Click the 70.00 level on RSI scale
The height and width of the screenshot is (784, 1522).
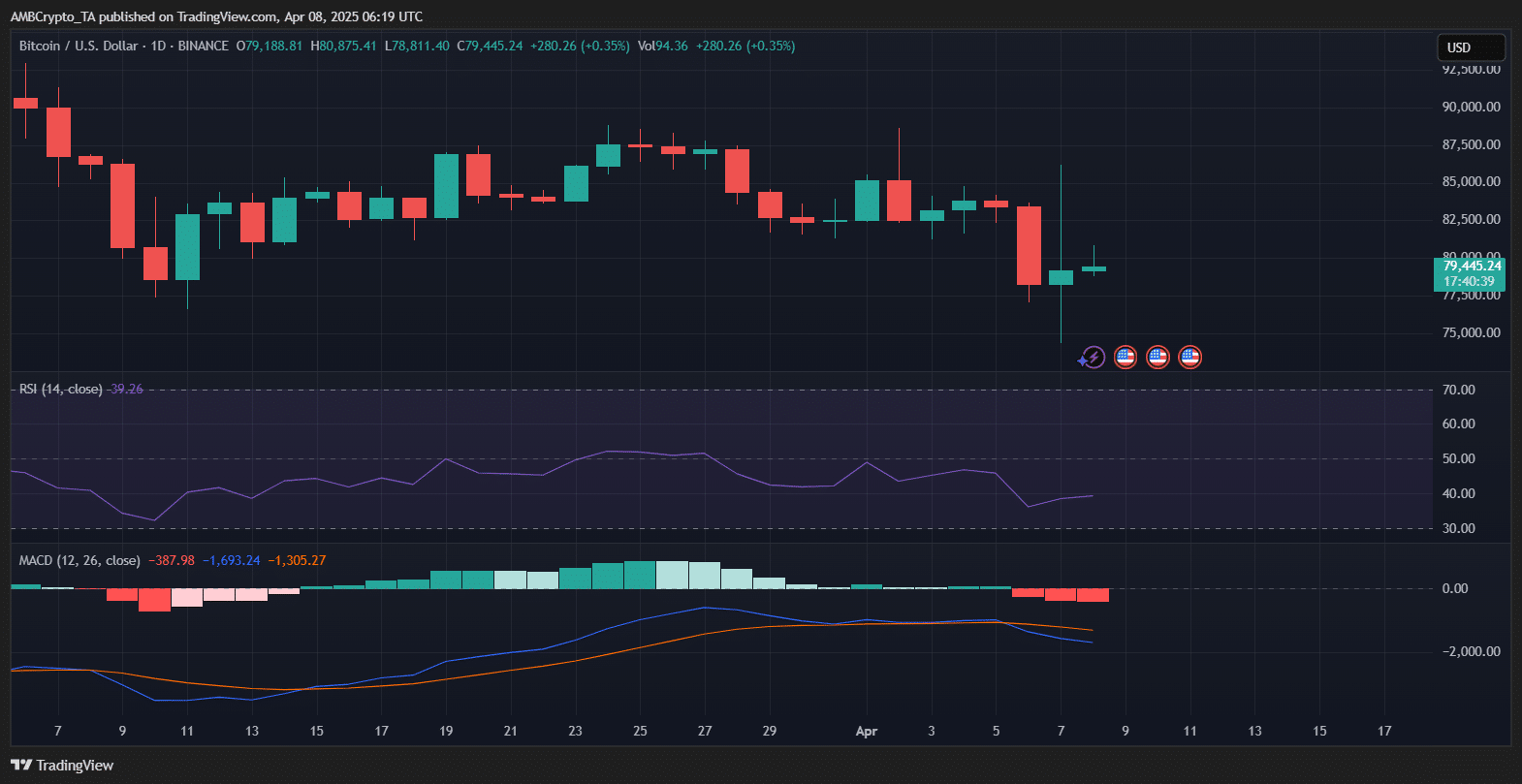pyautogui.click(x=1458, y=391)
